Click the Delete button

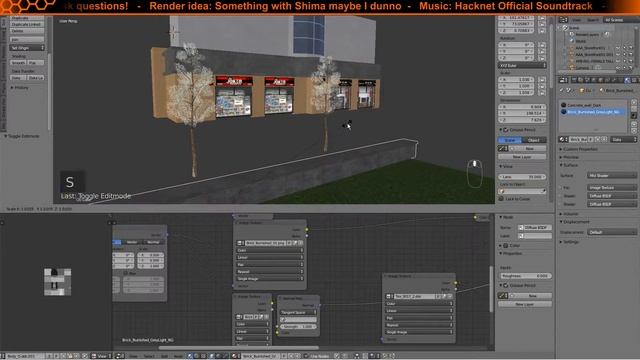27,31
